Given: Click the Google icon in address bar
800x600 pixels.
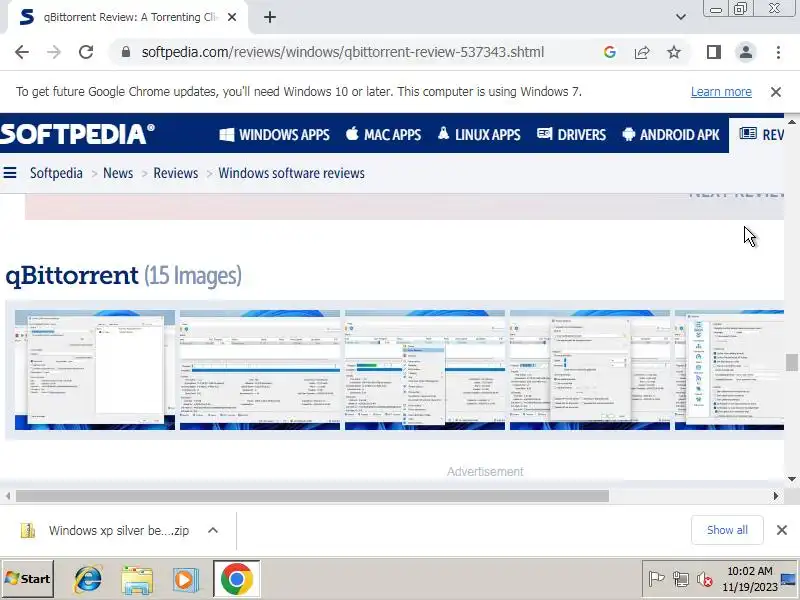Looking at the screenshot, I should (609, 52).
